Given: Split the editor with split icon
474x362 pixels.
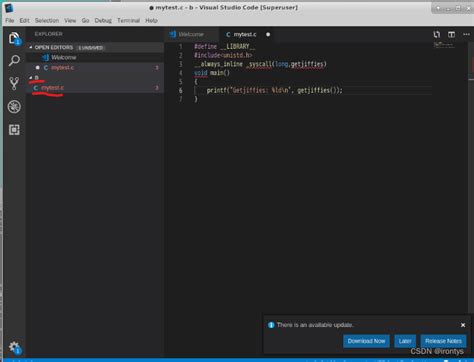Looking at the screenshot, I should pyautogui.click(x=451, y=34).
